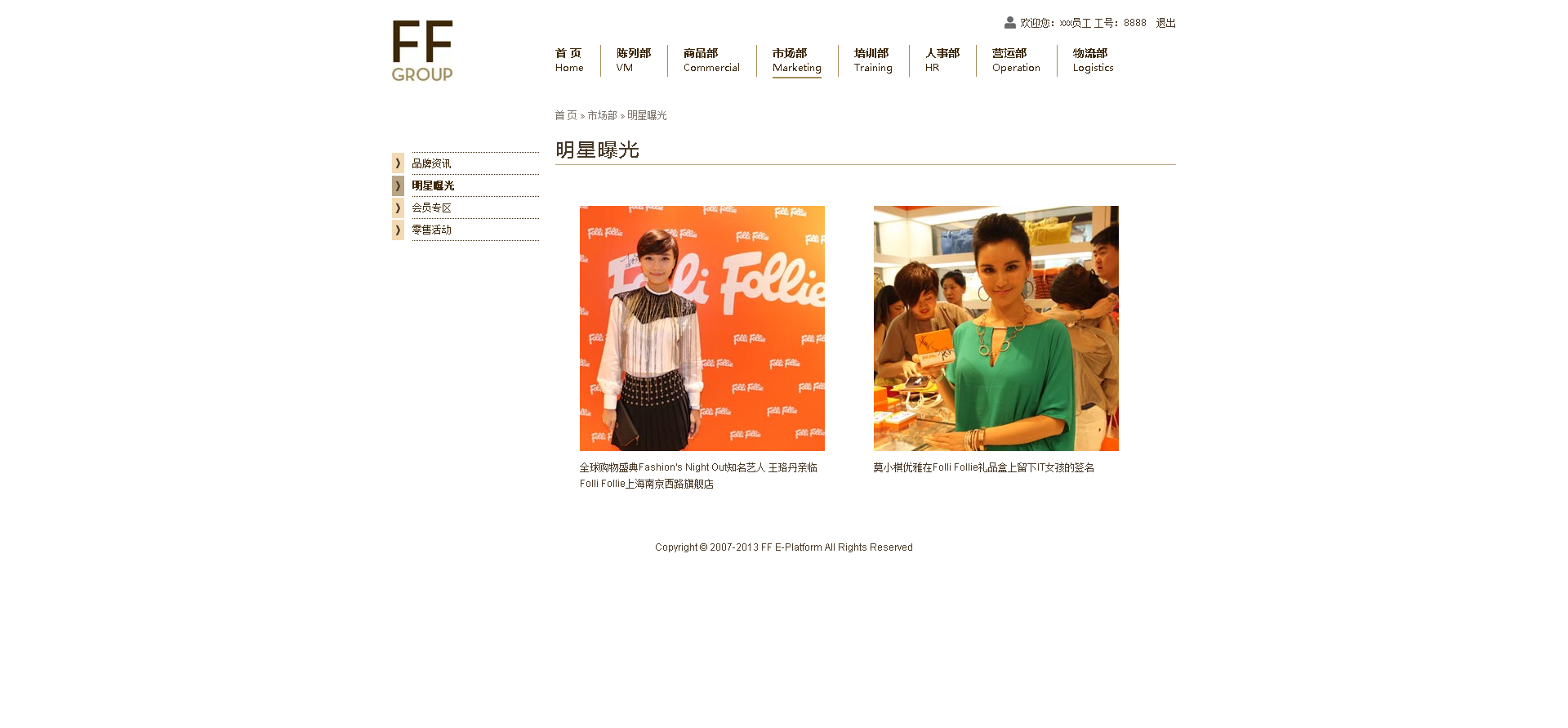1568x728 pixels.
Task: Click the FF Group logo
Action: pos(422,51)
